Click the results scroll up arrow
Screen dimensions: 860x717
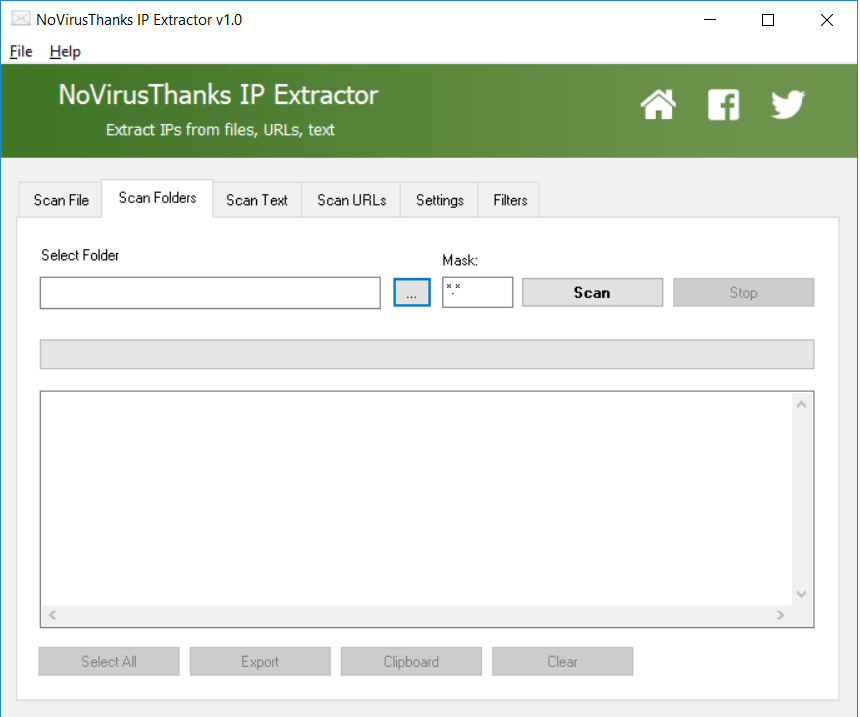pyautogui.click(x=801, y=405)
